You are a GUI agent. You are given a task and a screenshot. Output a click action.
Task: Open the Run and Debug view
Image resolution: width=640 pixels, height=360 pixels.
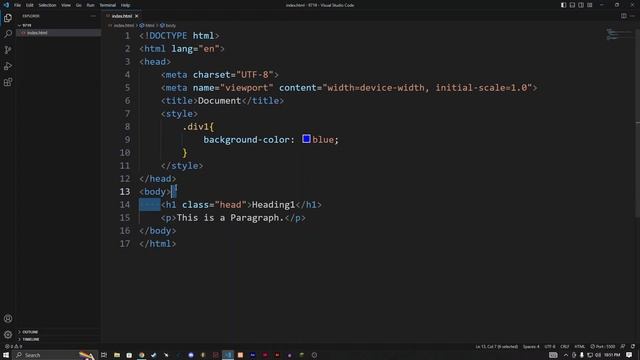8,66
